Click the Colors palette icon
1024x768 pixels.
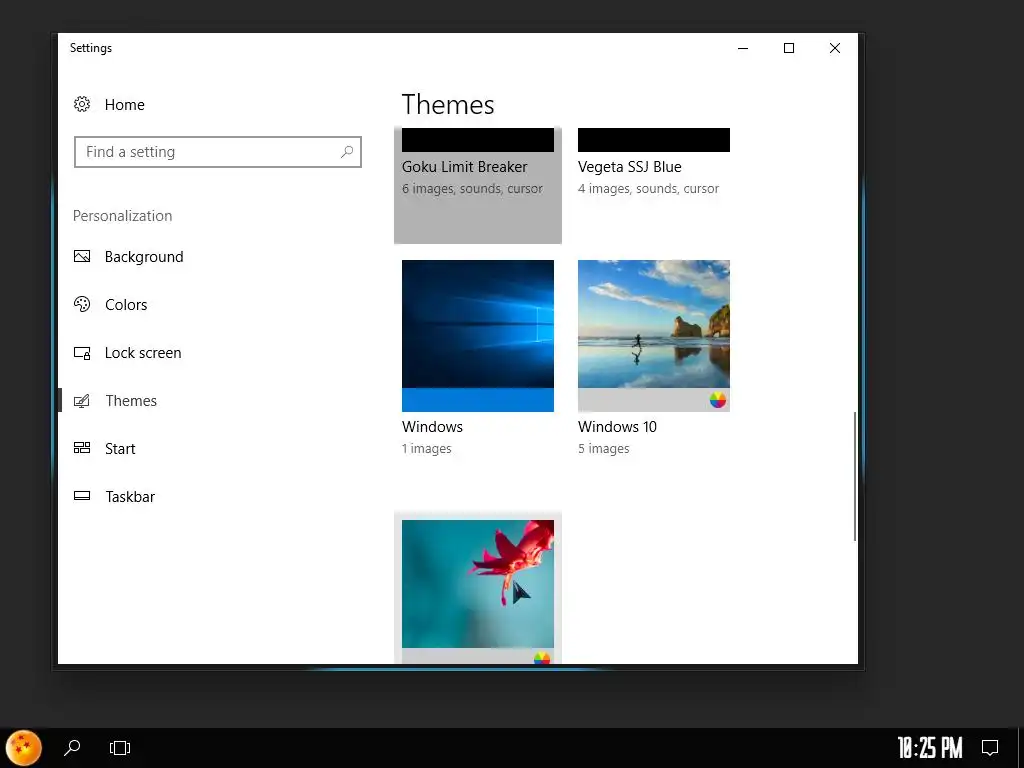[x=82, y=304]
